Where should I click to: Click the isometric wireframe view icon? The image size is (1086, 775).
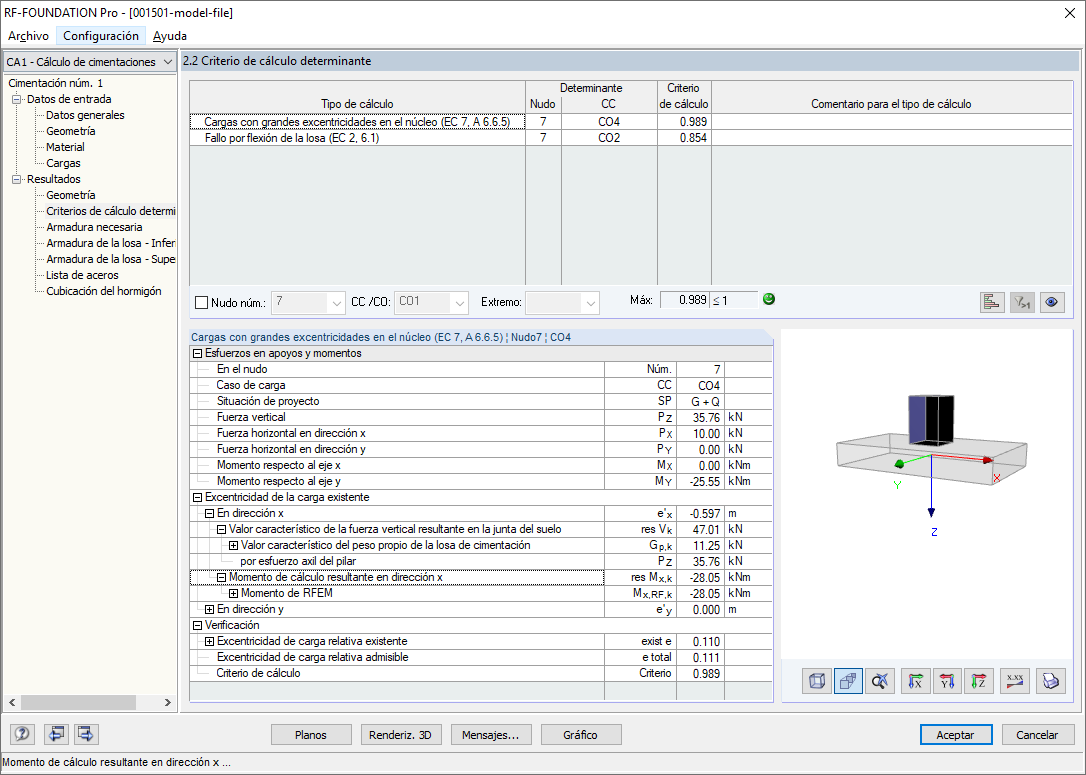click(817, 682)
